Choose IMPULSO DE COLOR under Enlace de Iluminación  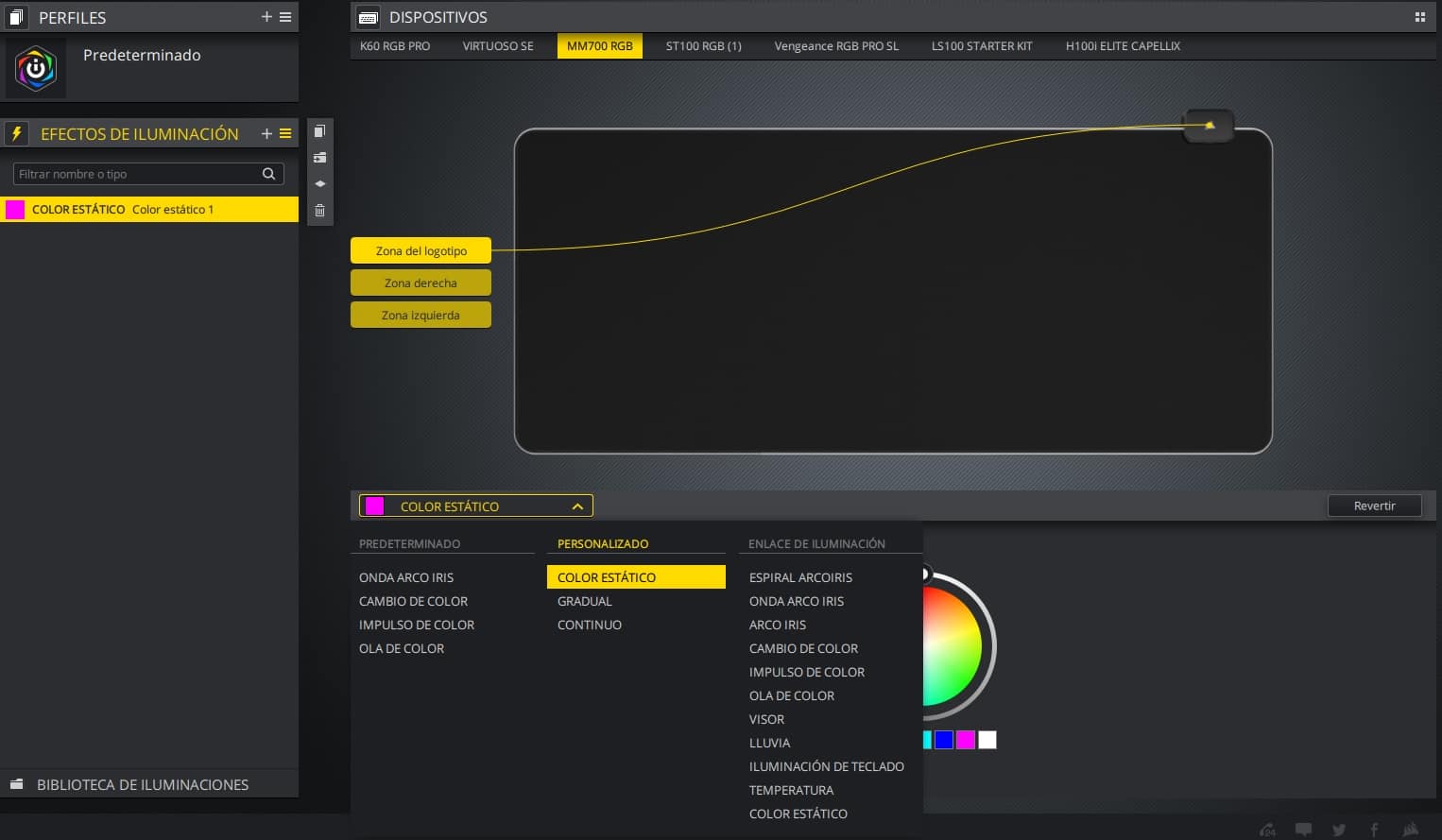pyautogui.click(x=807, y=672)
